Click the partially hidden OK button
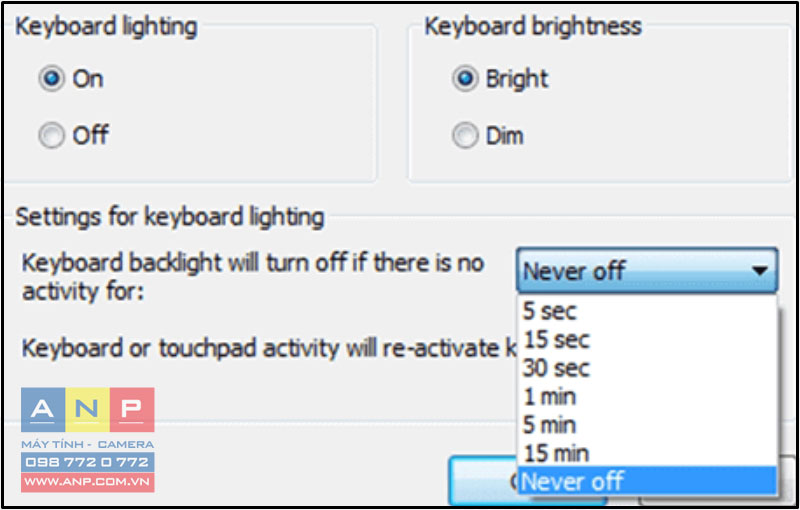The width and height of the screenshot is (800, 510). (x=483, y=481)
